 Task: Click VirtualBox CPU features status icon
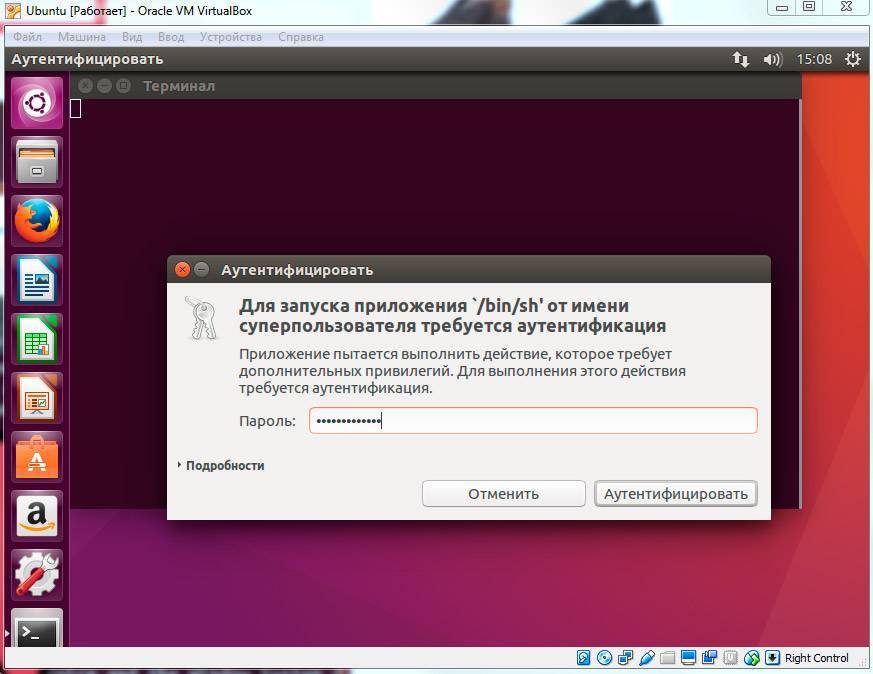point(730,658)
